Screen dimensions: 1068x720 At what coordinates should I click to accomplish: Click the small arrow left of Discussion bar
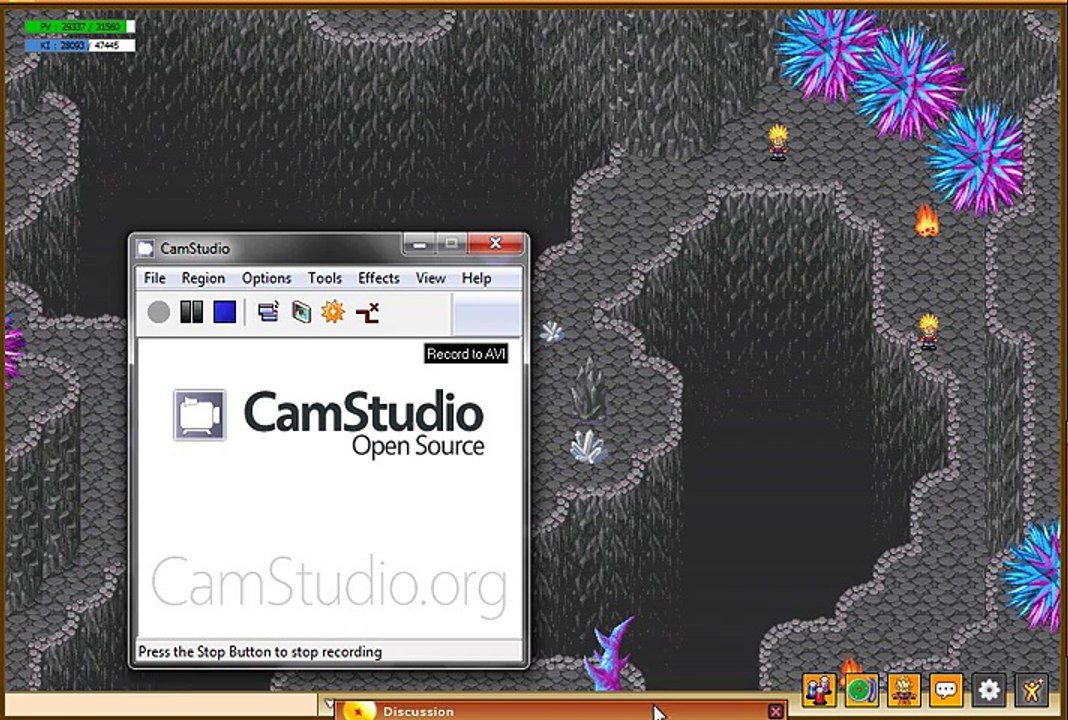coord(328,702)
